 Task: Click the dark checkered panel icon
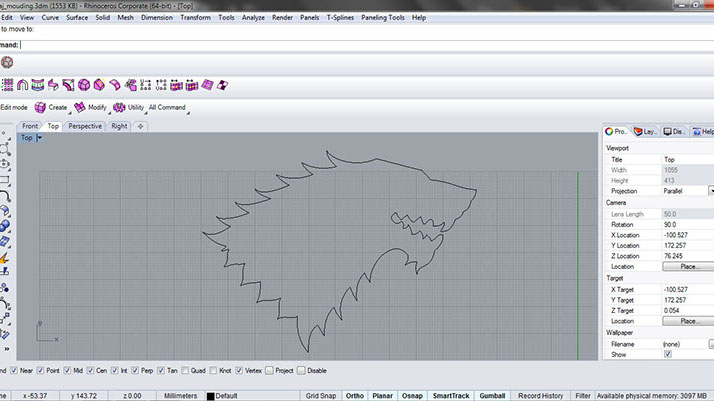[x=222, y=85]
